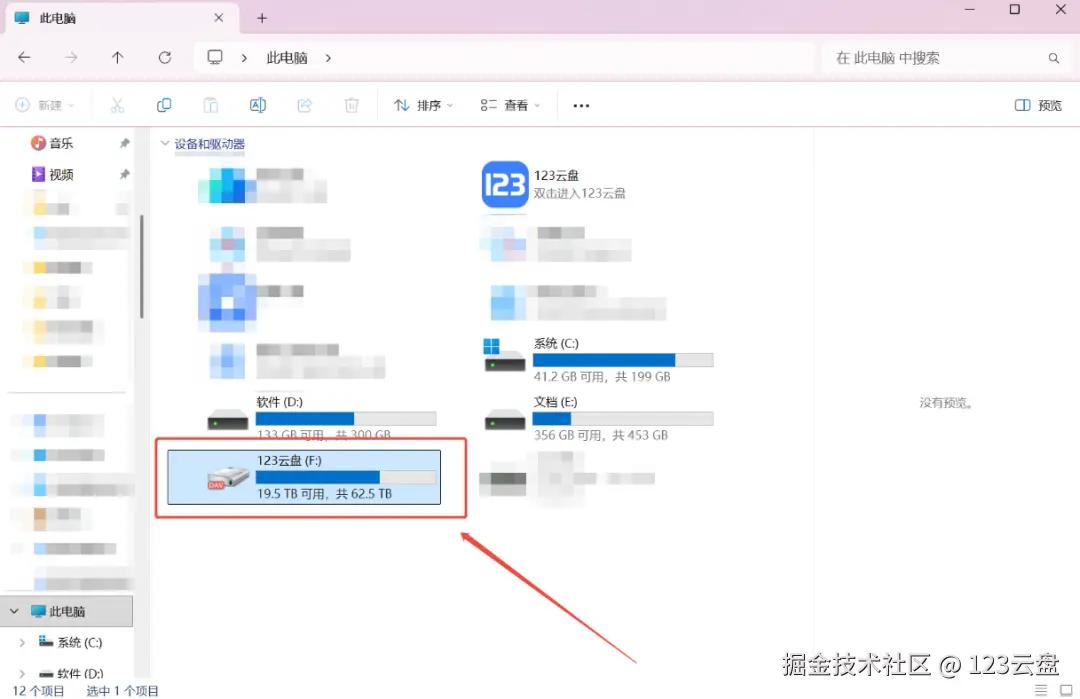Select 此电脑 in navigation pane
1080x699 pixels.
coord(67,611)
